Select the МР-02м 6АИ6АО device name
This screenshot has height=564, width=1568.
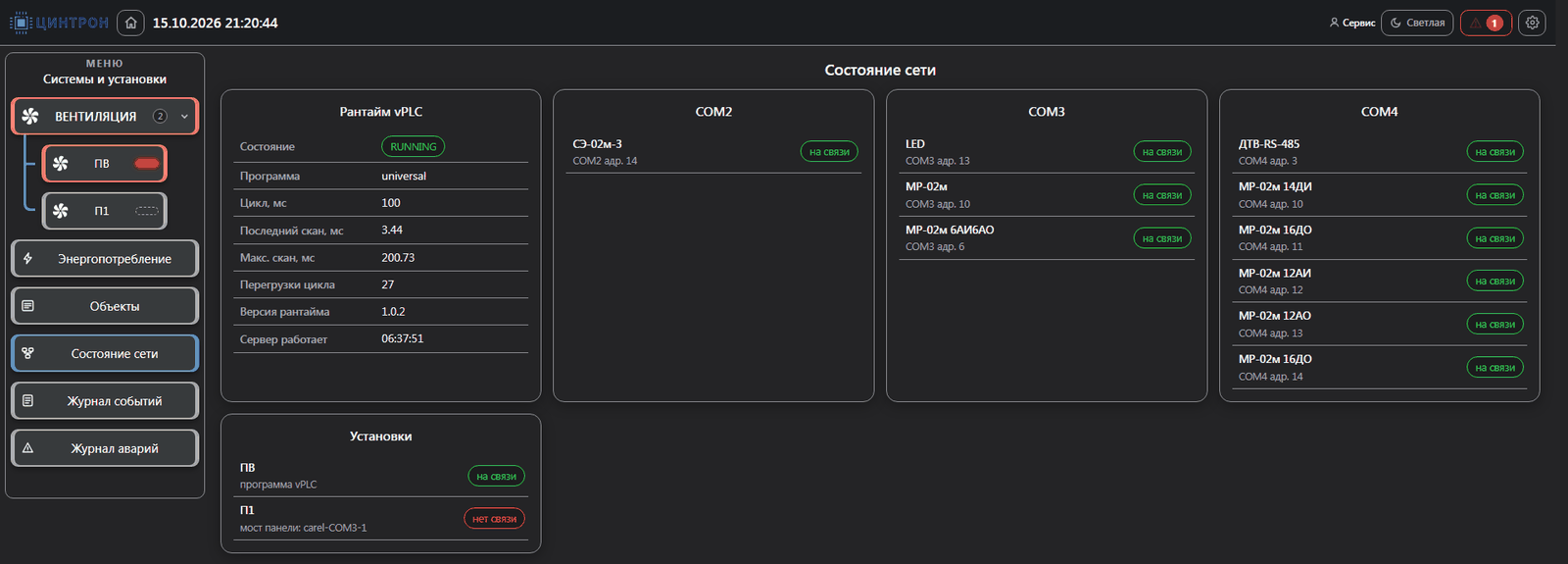(x=950, y=230)
